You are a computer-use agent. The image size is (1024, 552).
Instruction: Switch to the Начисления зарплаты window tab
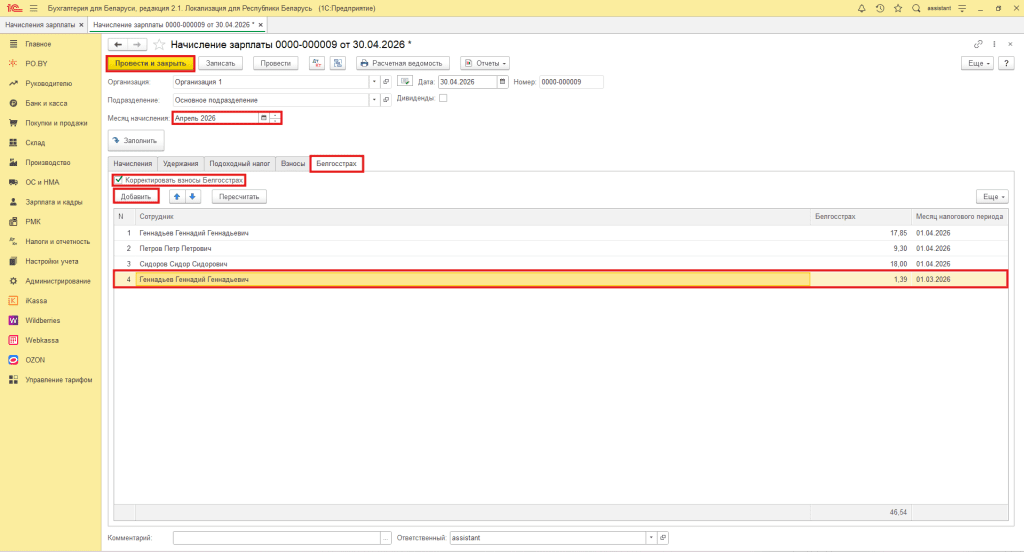click(x=40, y=25)
